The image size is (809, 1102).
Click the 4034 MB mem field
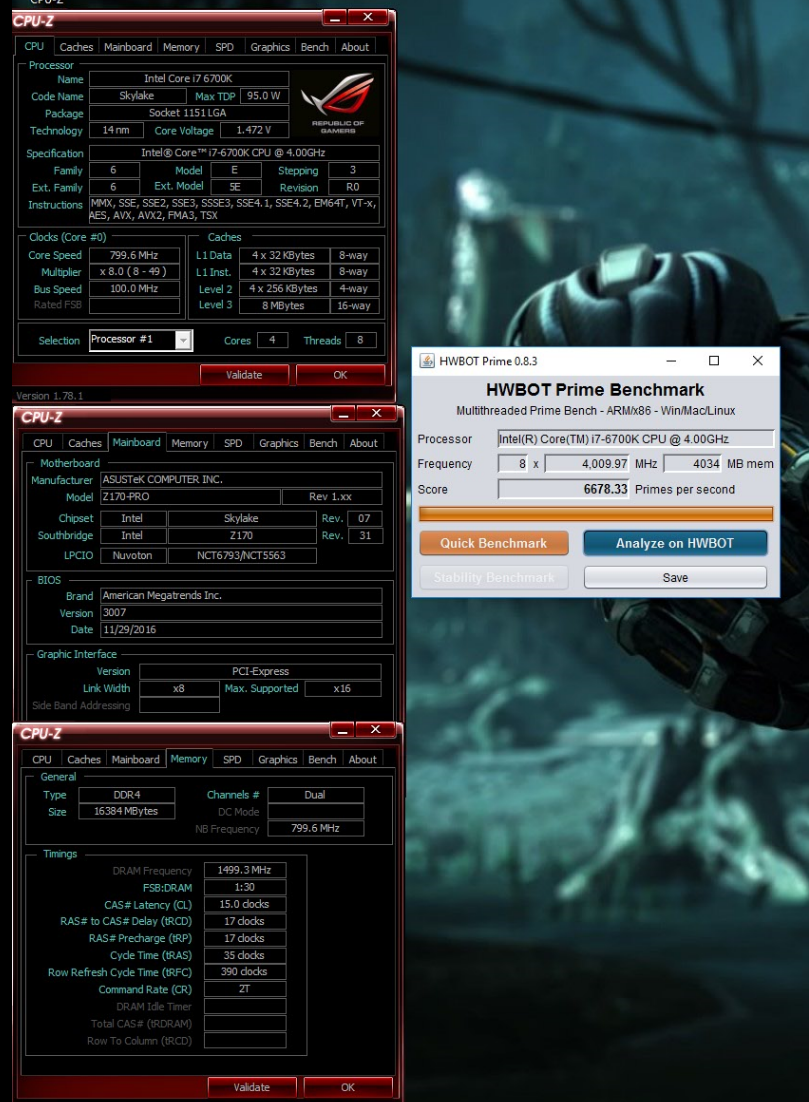(692, 464)
